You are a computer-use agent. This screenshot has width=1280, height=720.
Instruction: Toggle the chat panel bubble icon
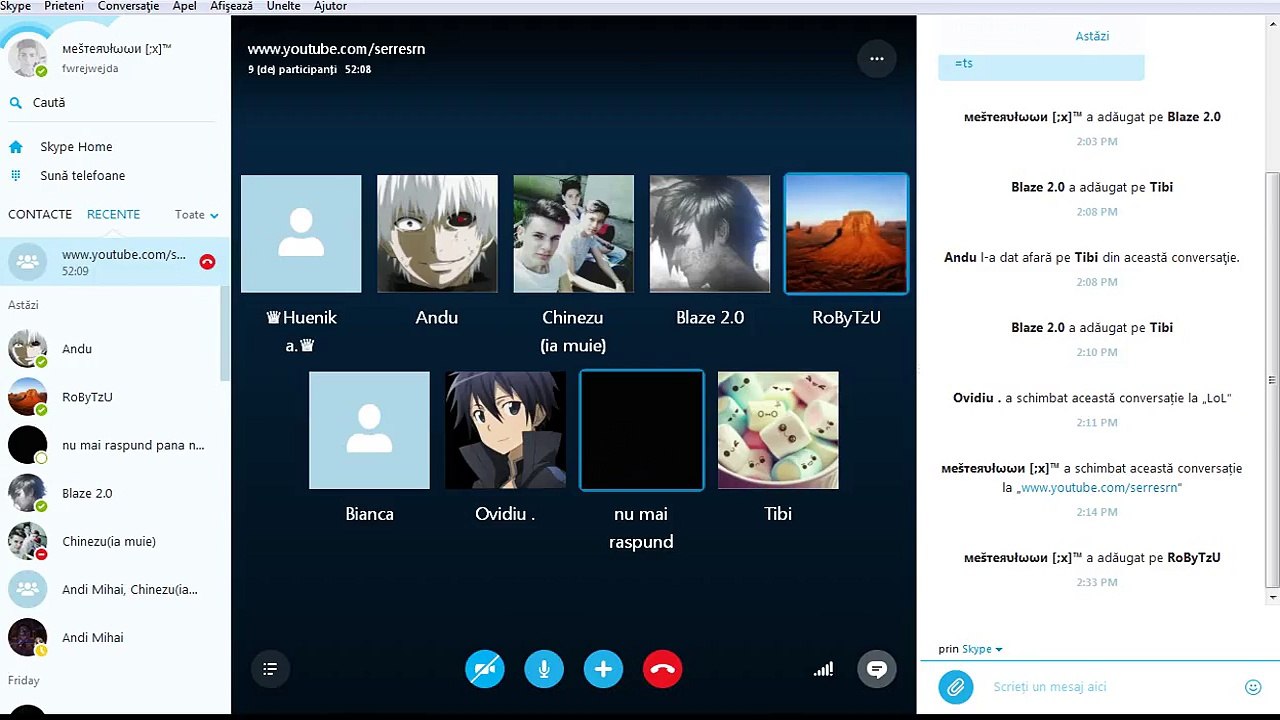(x=877, y=669)
